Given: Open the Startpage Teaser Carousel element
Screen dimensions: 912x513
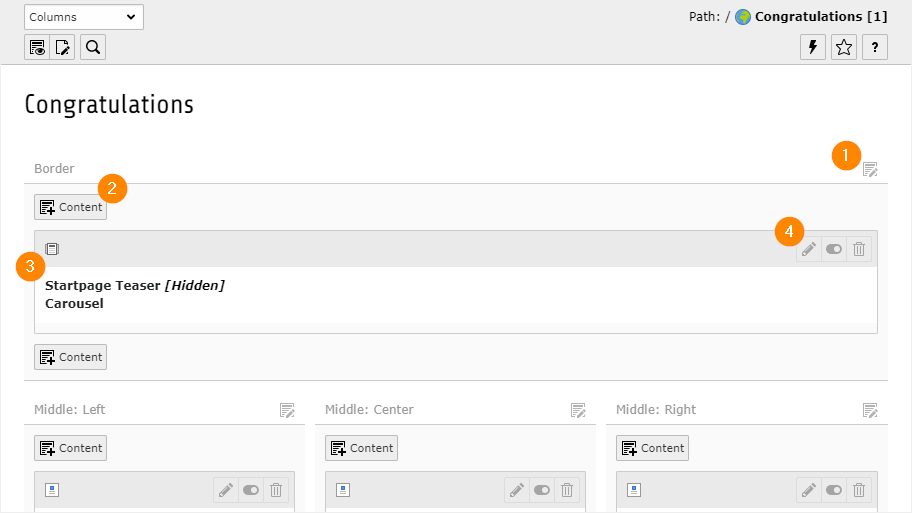Looking at the screenshot, I should [x=134, y=294].
